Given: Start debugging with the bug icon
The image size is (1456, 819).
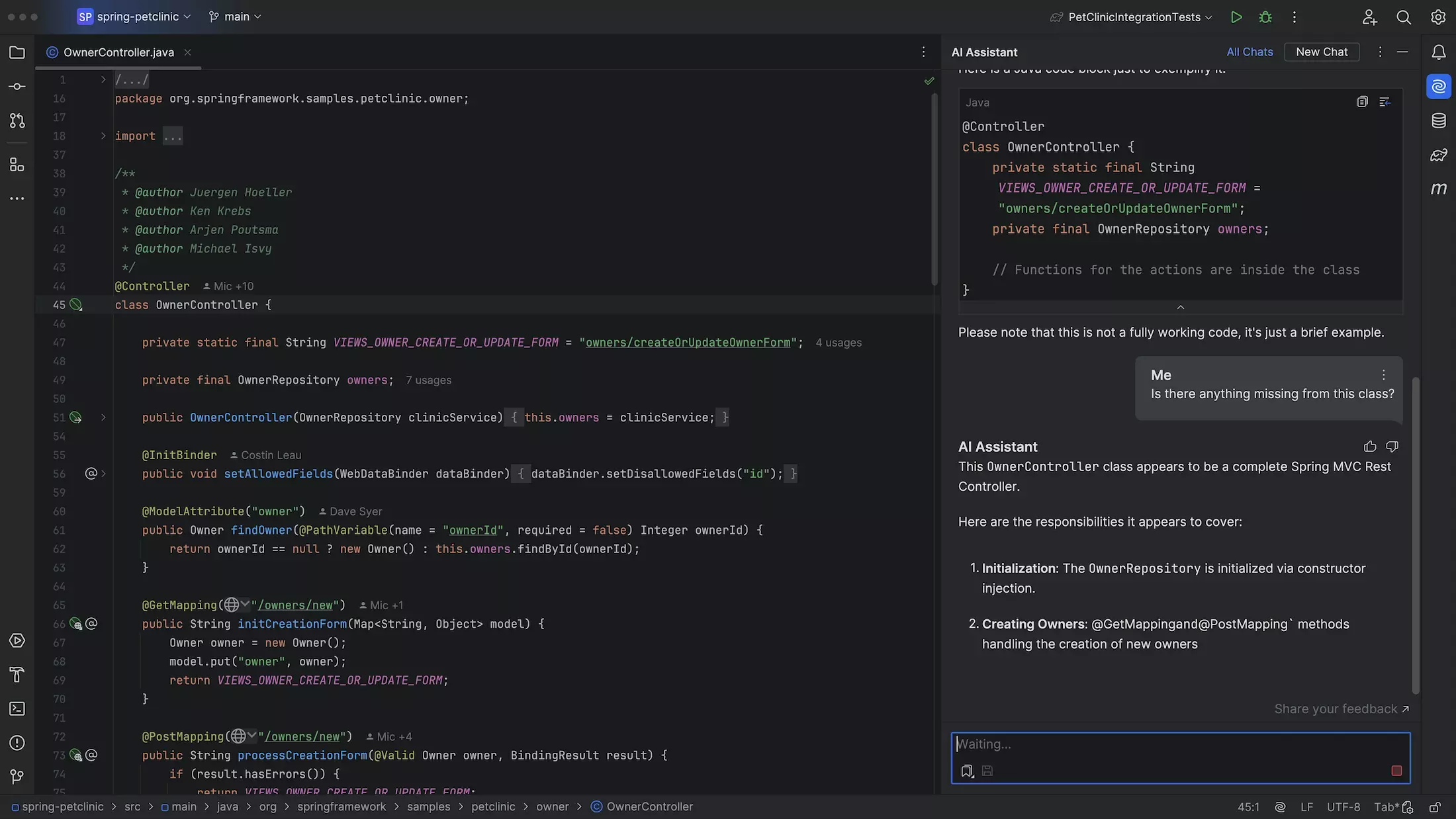Looking at the screenshot, I should coord(1265,17).
